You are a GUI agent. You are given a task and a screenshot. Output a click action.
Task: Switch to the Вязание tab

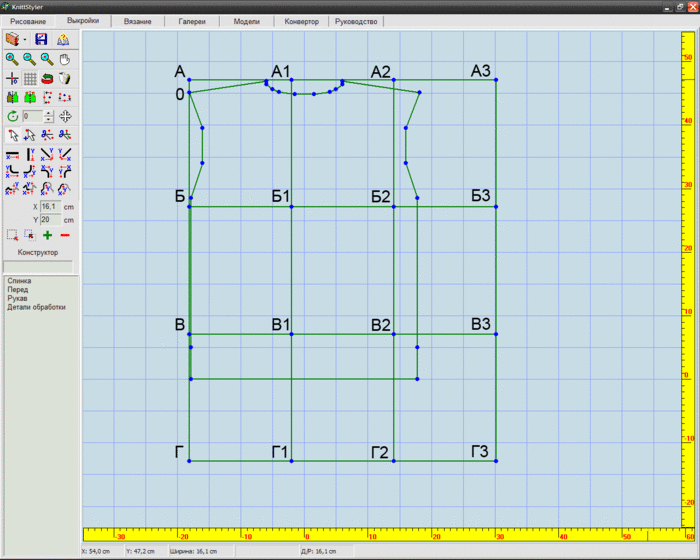point(138,21)
